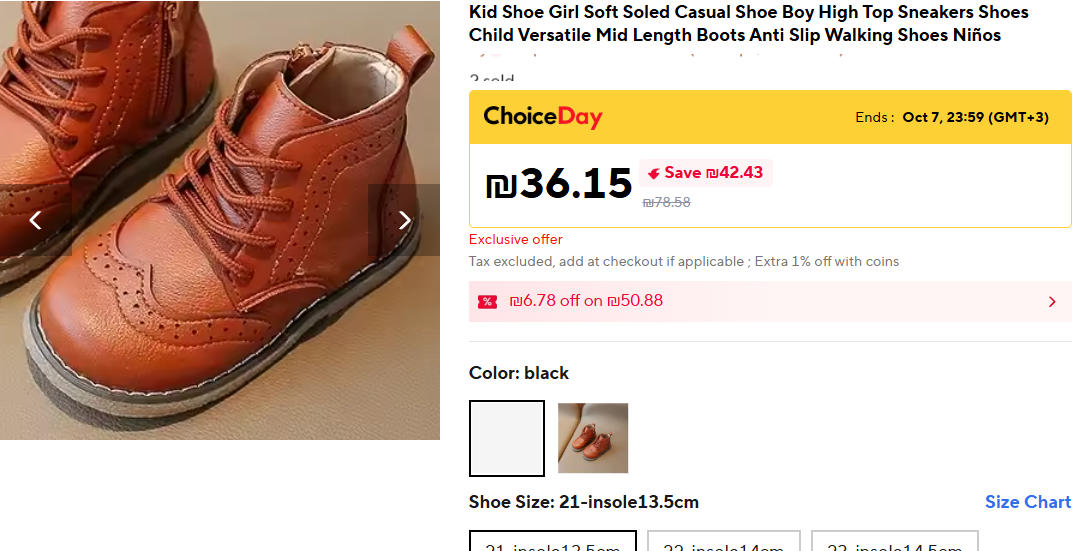Advance to the next product image
Viewport: 1087px width, 551px height.
pos(404,220)
